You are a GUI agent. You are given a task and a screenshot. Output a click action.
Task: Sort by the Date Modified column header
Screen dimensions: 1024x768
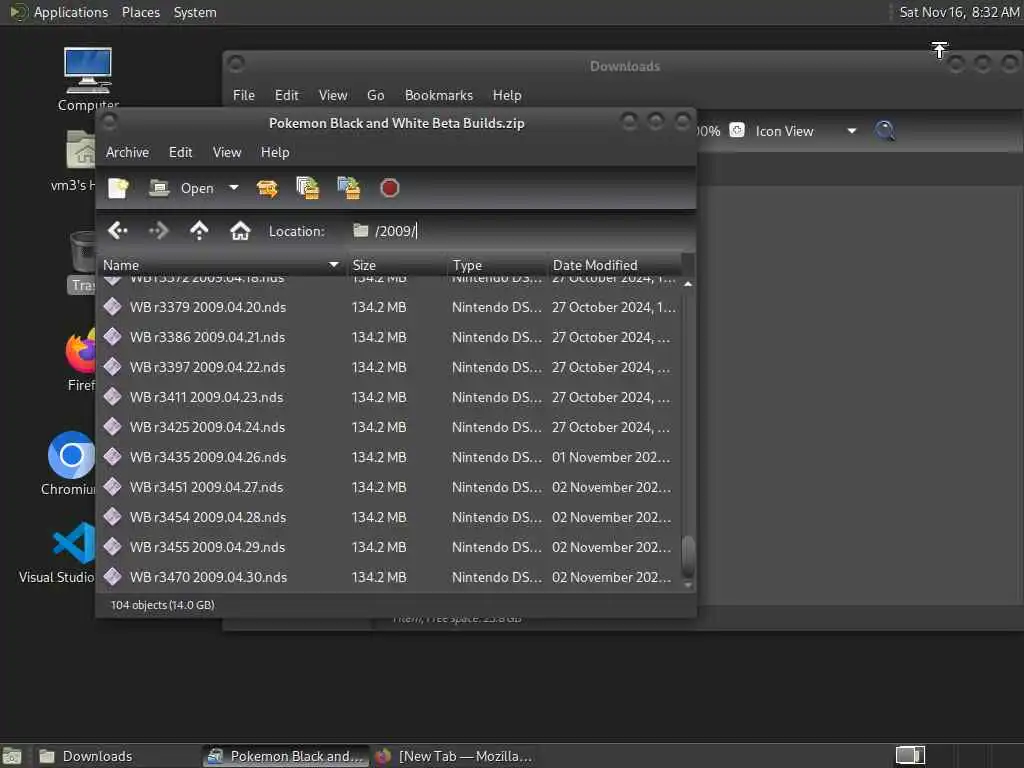[x=615, y=265]
